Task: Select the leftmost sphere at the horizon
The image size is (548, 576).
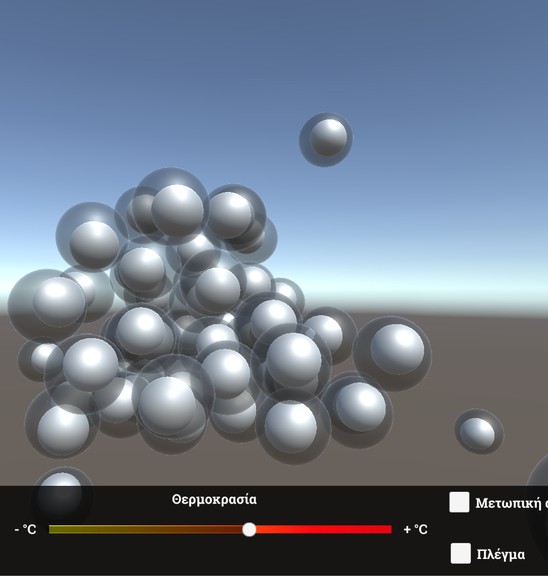Action: pyautogui.click(x=47, y=305)
